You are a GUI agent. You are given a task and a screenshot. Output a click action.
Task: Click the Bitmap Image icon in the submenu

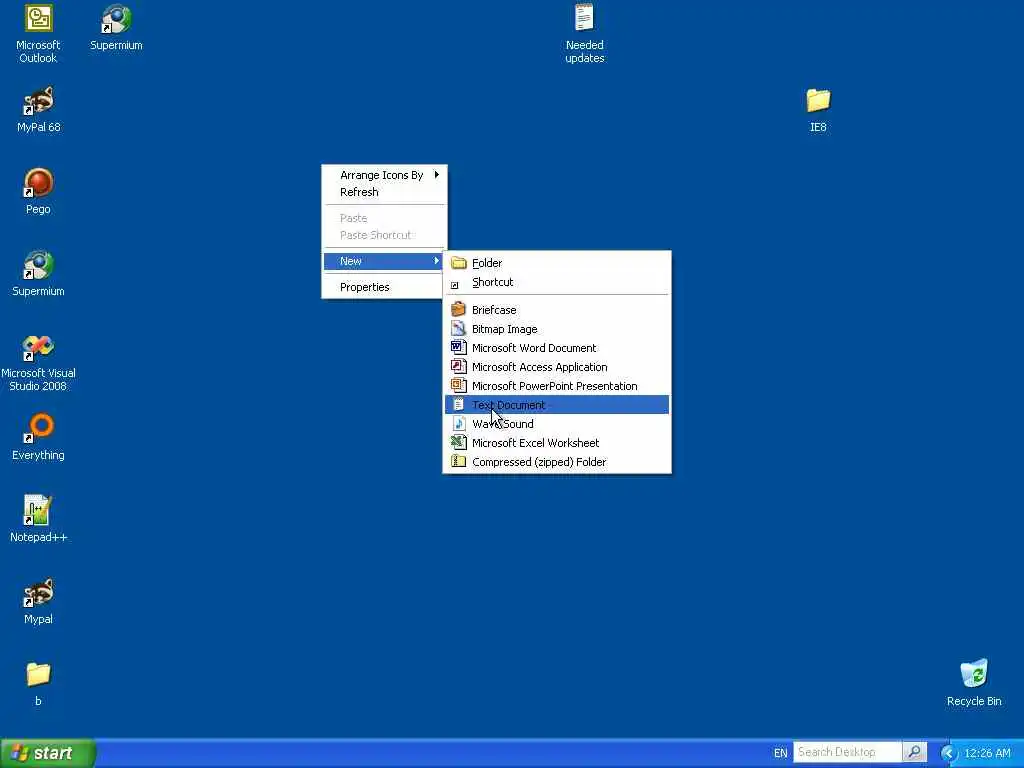pos(458,328)
